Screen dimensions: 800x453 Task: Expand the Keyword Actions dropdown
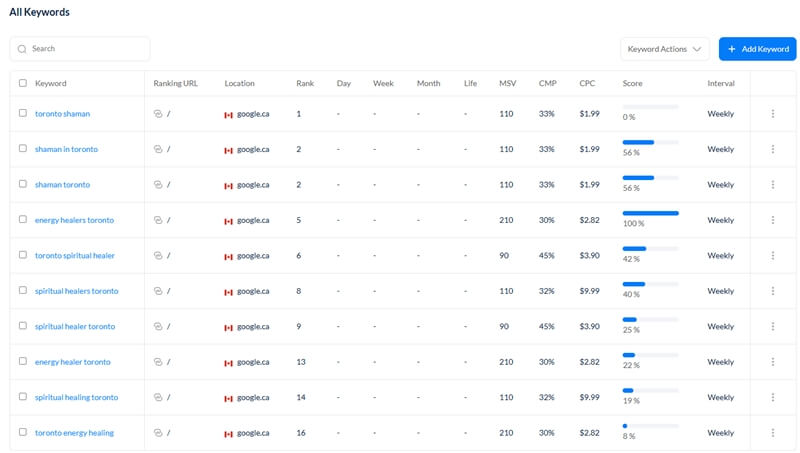point(665,49)
